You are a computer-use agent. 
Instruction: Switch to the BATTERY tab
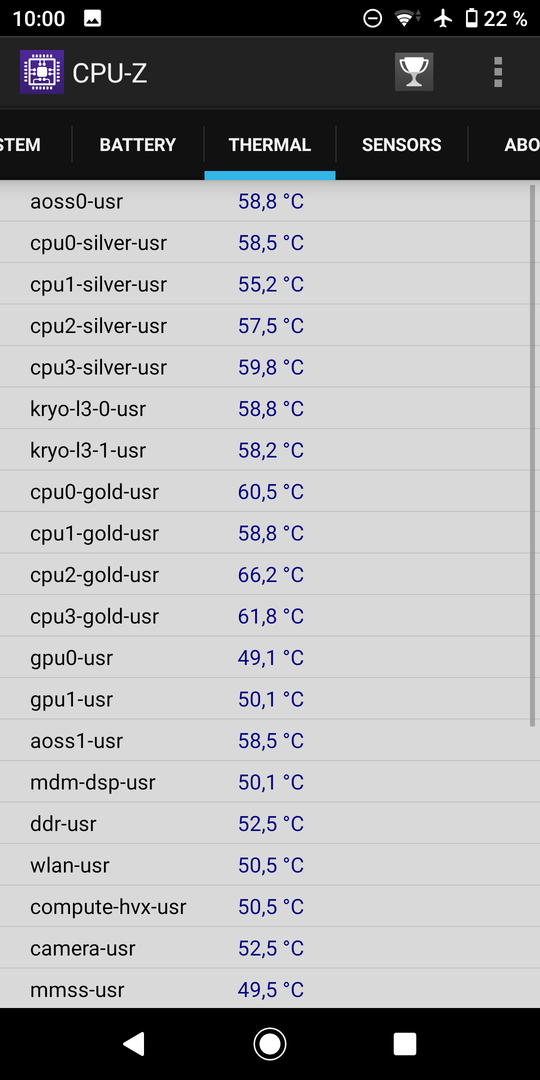click(138, 145)
